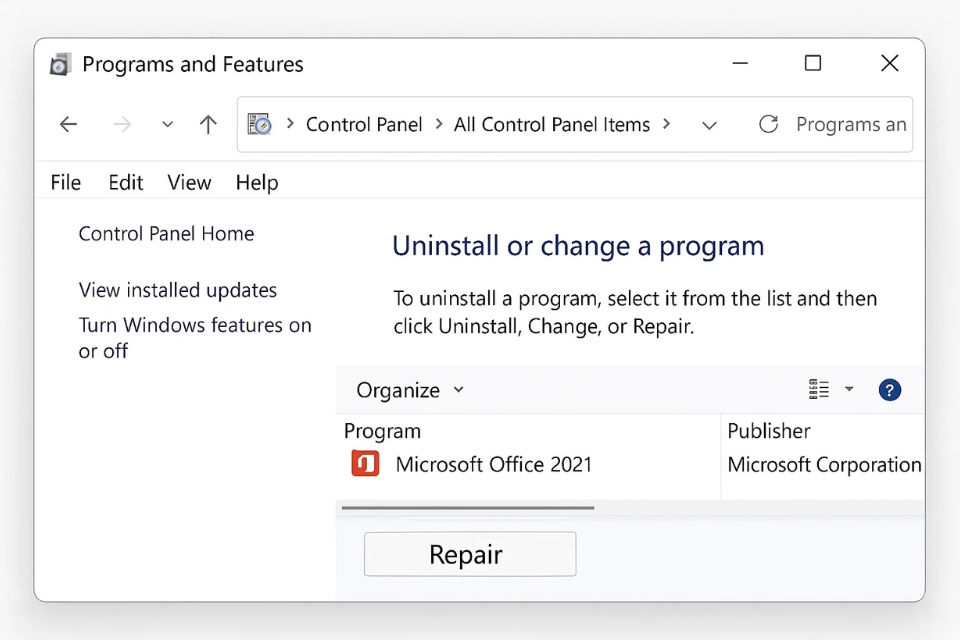Go up one level with the up arrow
960x640 pixels.
(207, 124)
